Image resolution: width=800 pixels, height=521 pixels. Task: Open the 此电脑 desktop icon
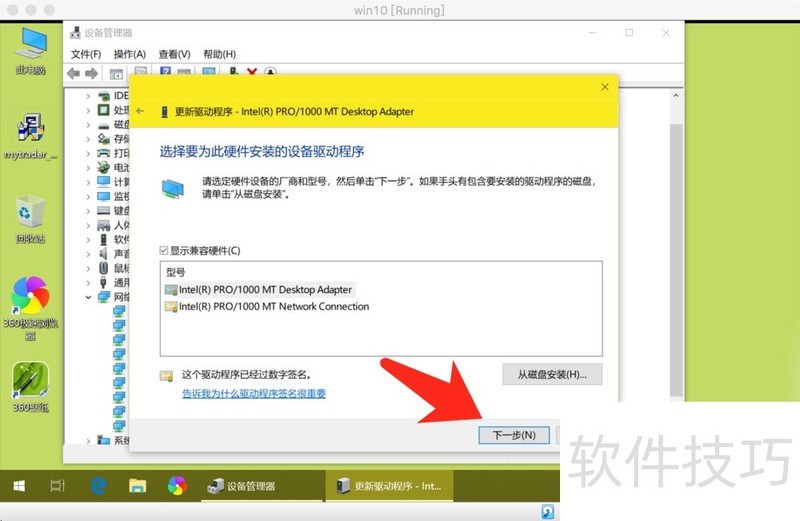pos(31,51)
